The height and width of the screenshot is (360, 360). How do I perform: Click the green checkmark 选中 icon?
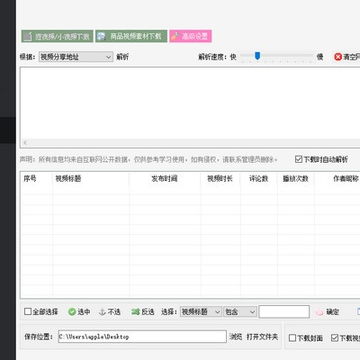(x=72, y=312)
